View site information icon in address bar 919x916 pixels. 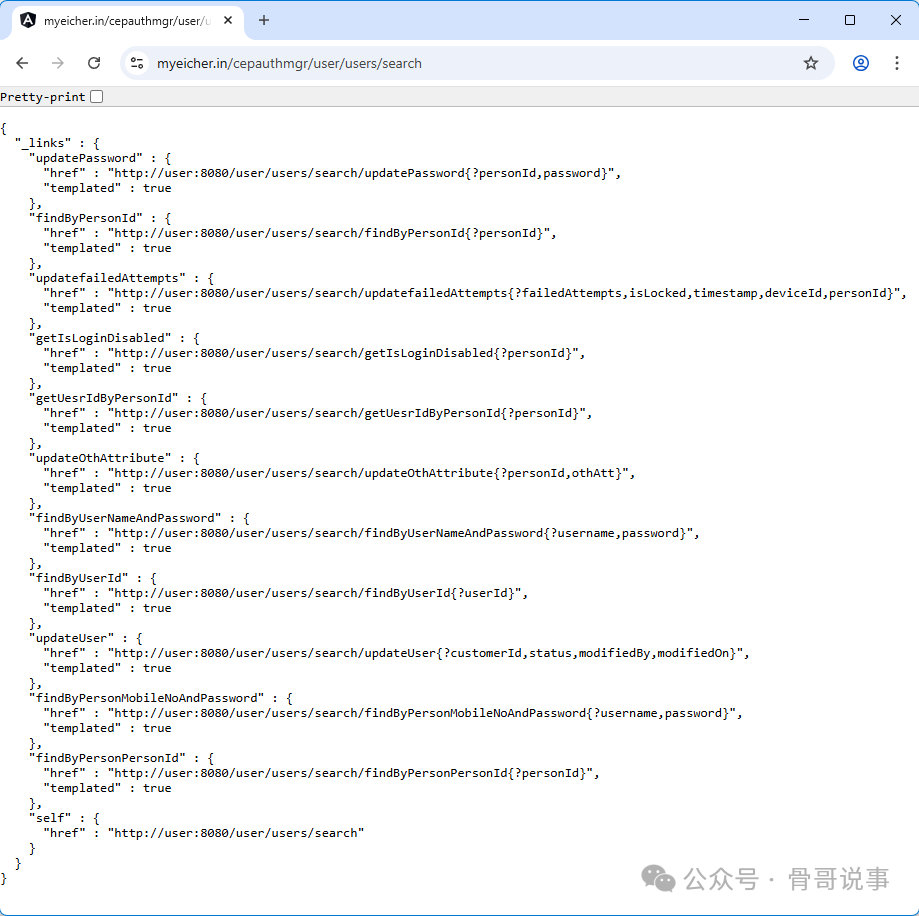(137, 63)
